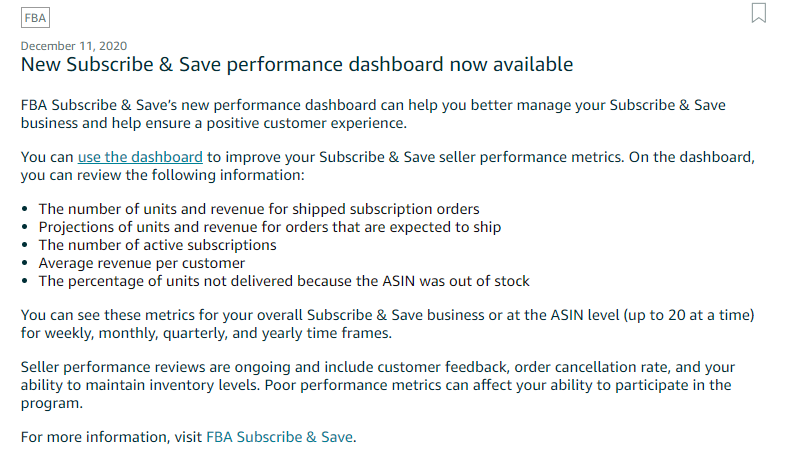Select the "Projections of units and revenue" bullet
Viewport: 812px width, 456px height.
tap(270, 227)
